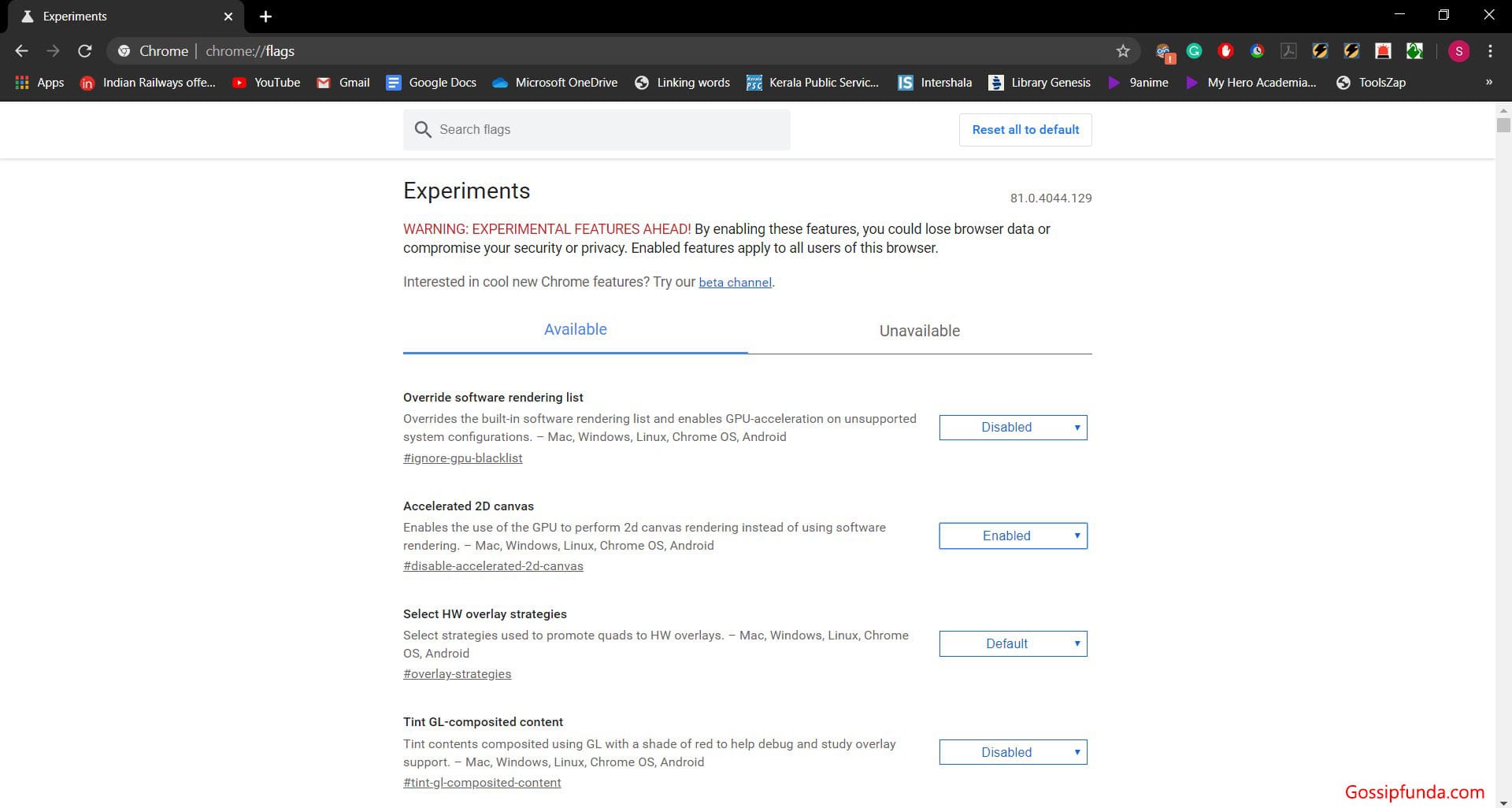Select the Available tab

(x=575, y=329)
